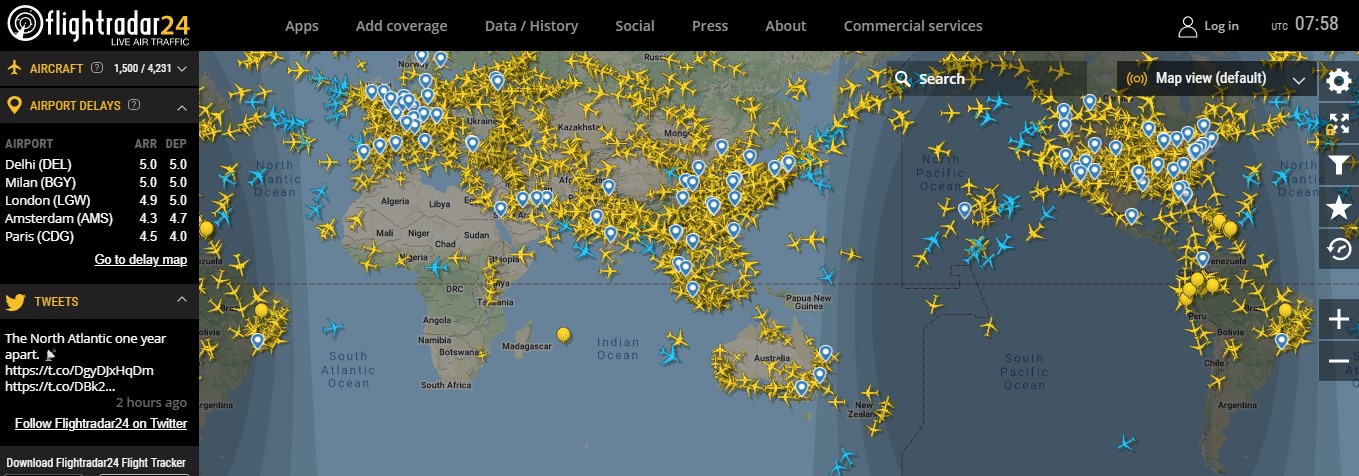The height and width of the screenshot is (476, 1359).
Task: Select the Delhi (DEL) airport row
Action: (97, 164)
